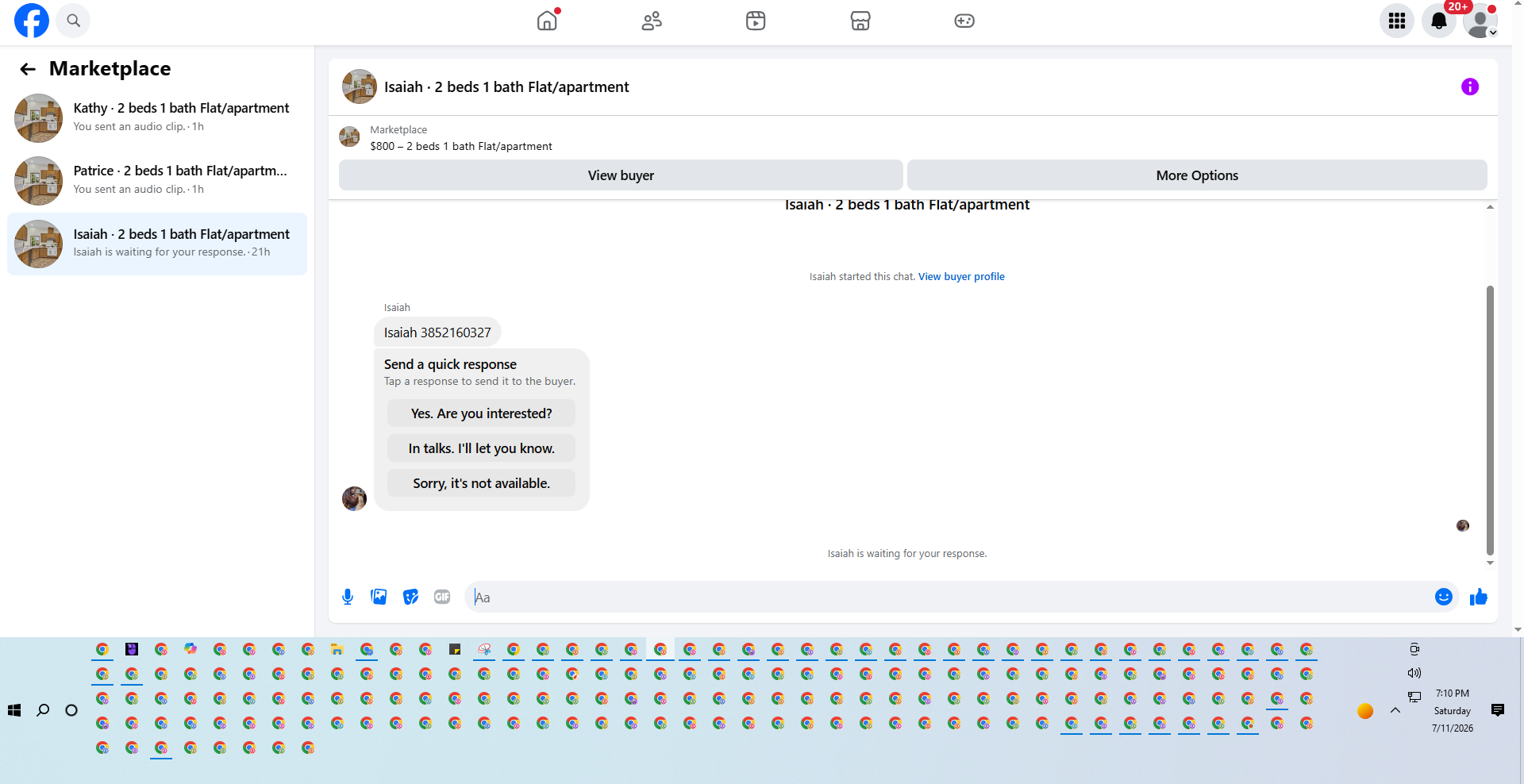Open the clock showing 7:10 PM
The width and height of the screenshot is (1524, 784).
[x=1453, y=711]
